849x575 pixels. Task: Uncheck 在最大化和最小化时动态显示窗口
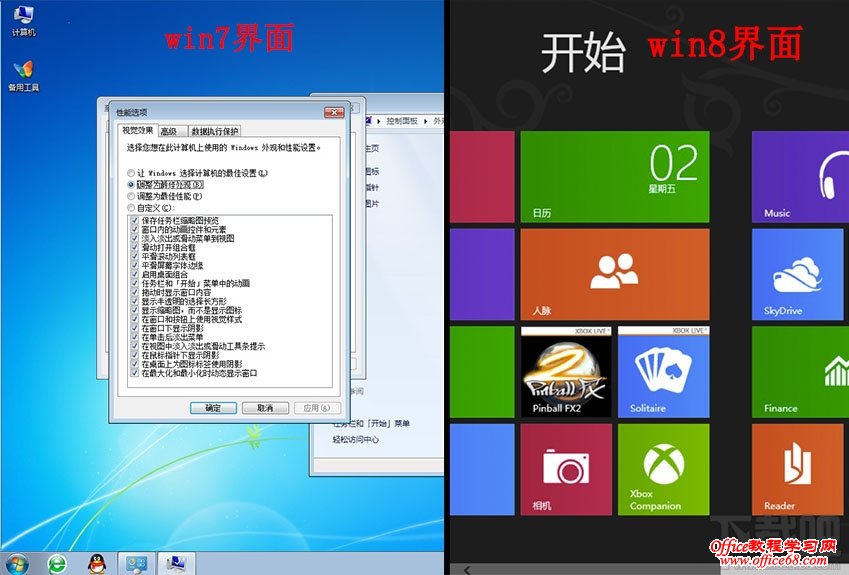(x=134, y=373)
